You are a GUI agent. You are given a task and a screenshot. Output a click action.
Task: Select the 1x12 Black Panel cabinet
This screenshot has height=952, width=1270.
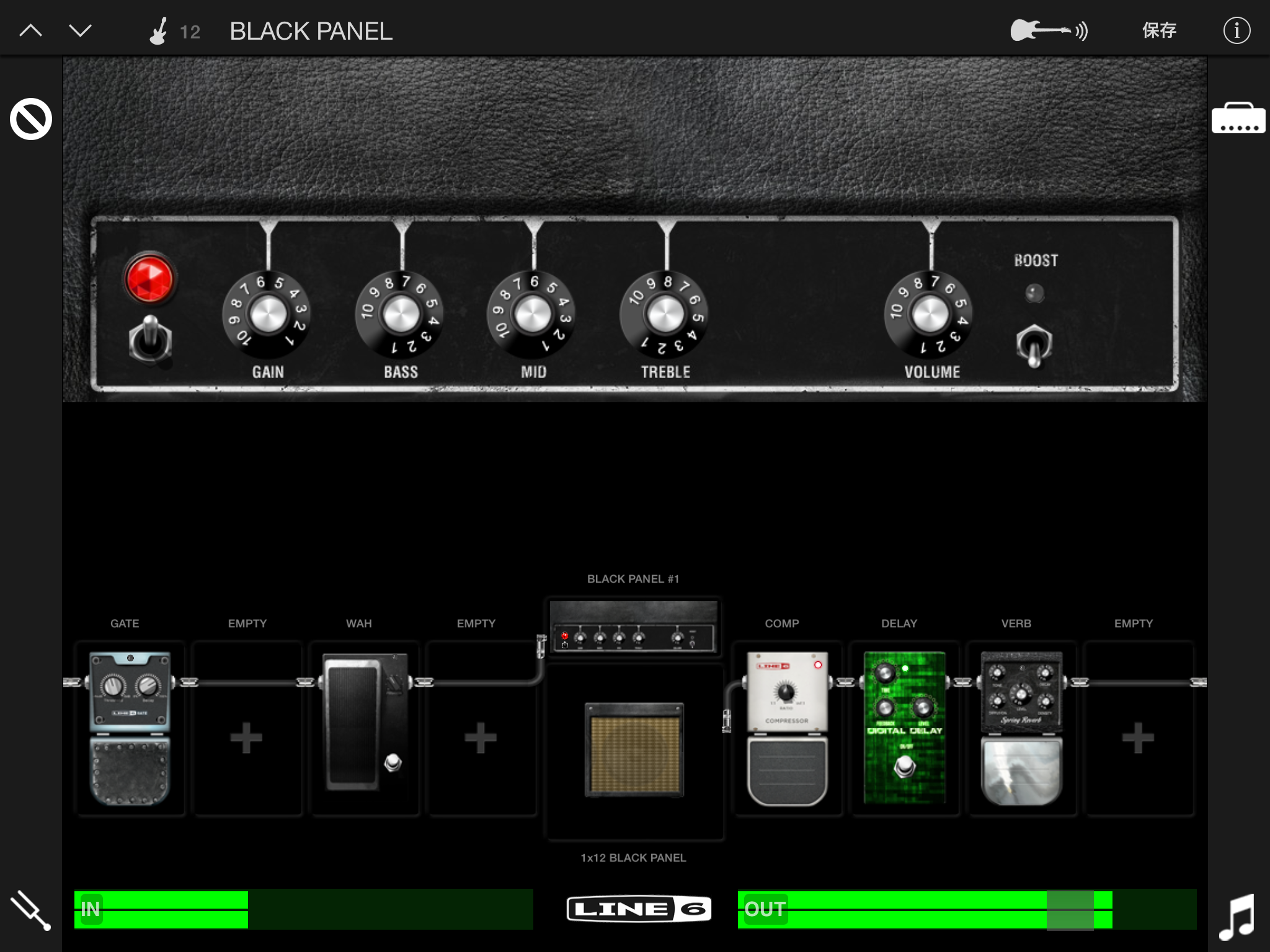634,750
